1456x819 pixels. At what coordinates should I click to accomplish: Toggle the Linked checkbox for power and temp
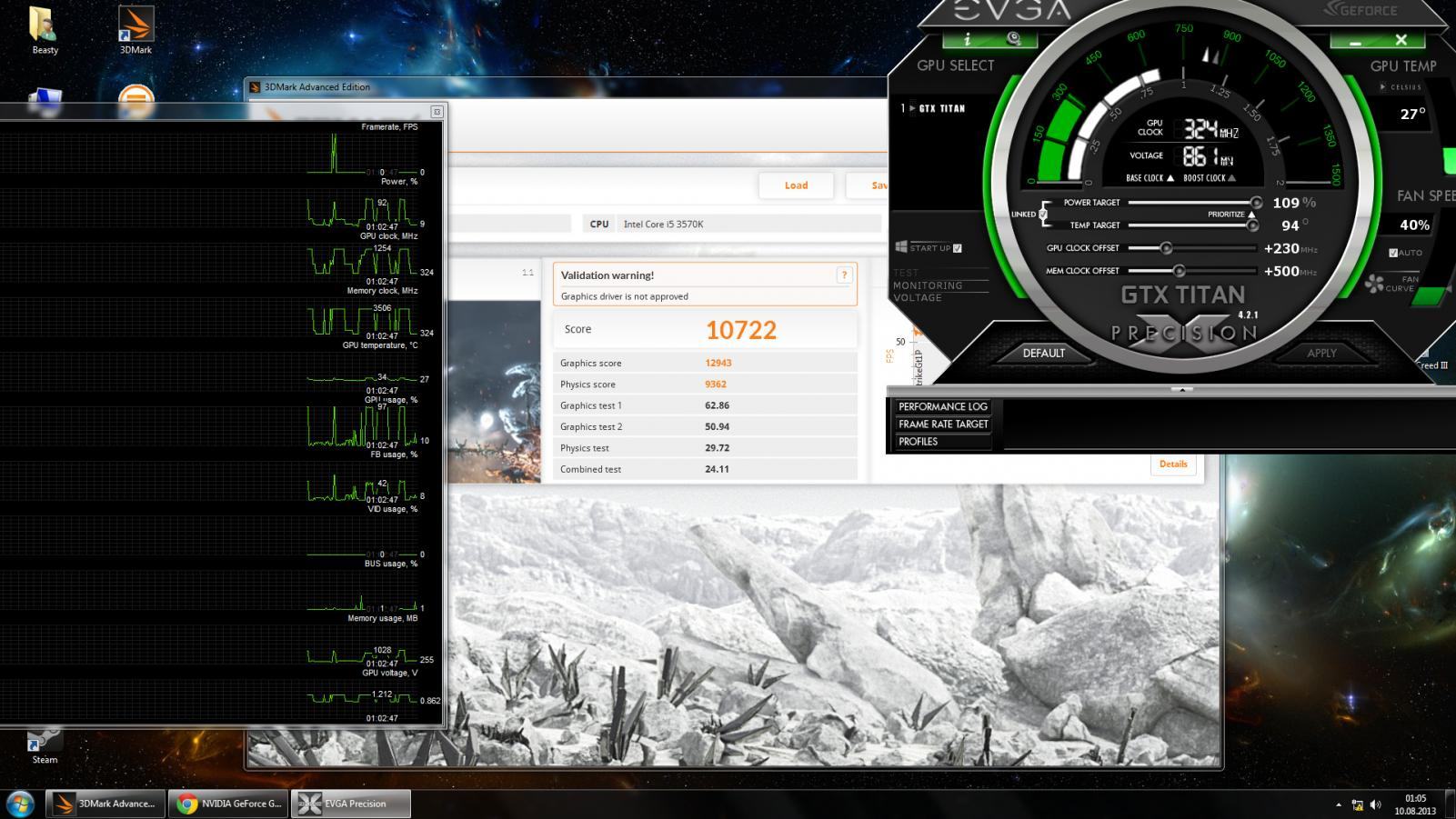tap(1043, 215)
